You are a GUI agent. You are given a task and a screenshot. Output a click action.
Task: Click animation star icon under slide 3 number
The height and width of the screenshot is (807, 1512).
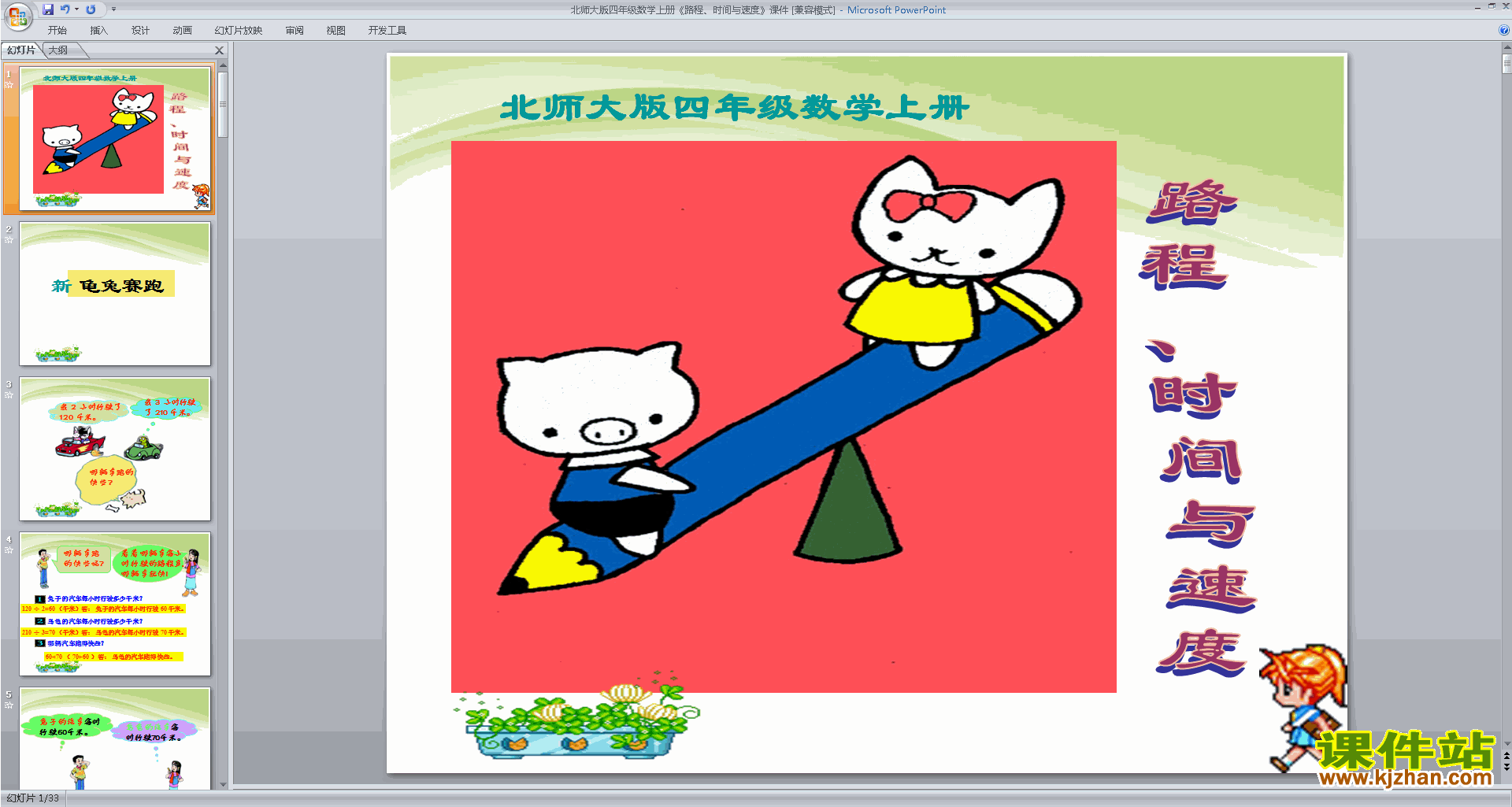[x=9, y=394]
